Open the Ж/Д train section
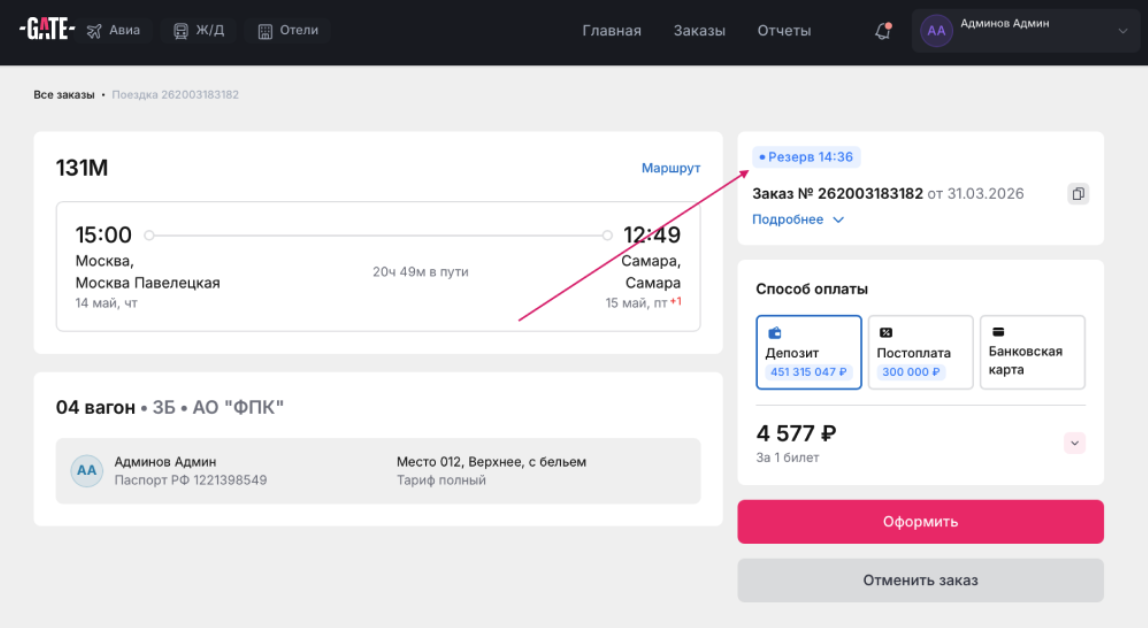 [x=198, y=31]
